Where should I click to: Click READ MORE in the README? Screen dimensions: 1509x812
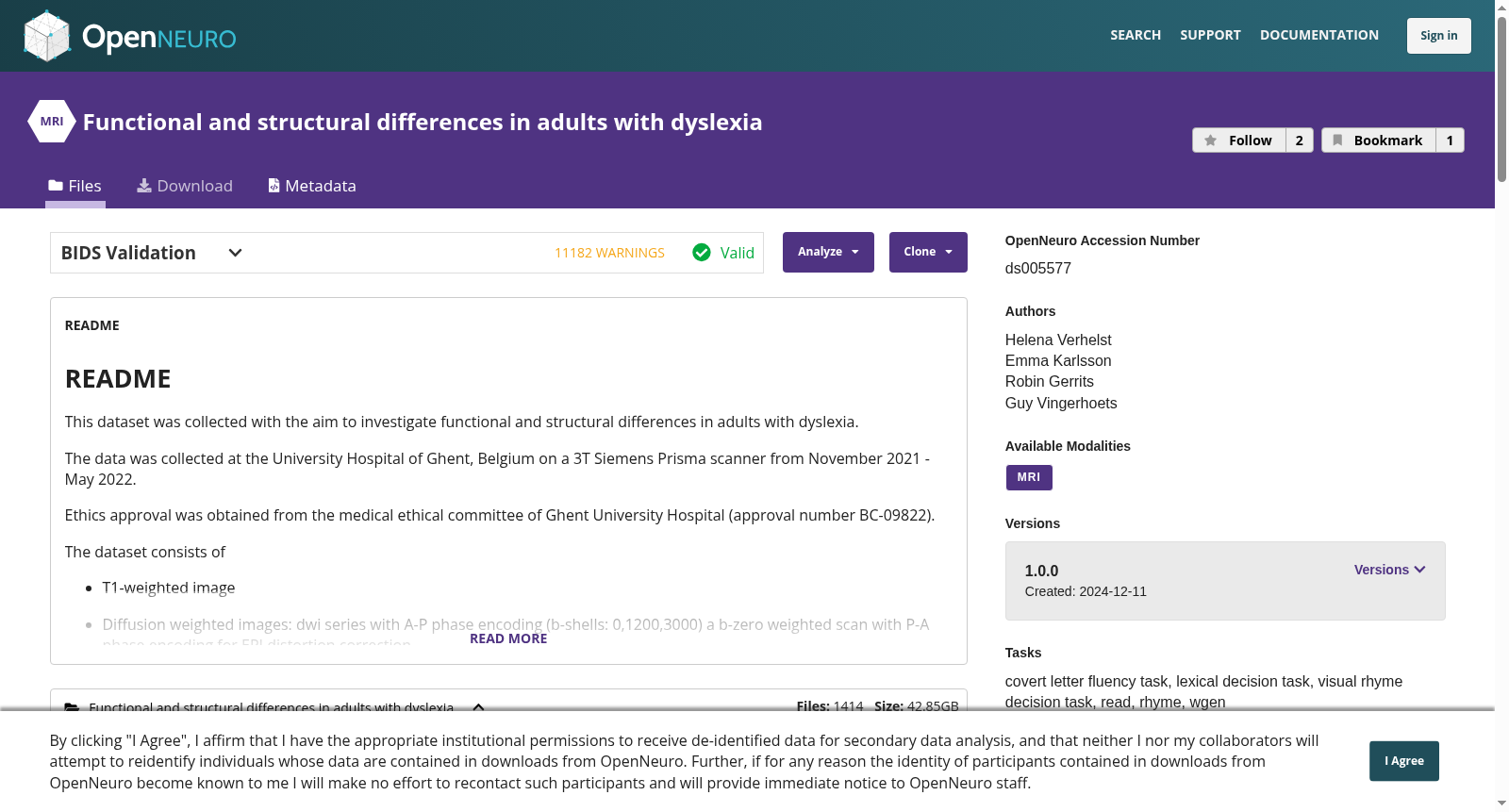pyautogui.click(x=508, y=638)
